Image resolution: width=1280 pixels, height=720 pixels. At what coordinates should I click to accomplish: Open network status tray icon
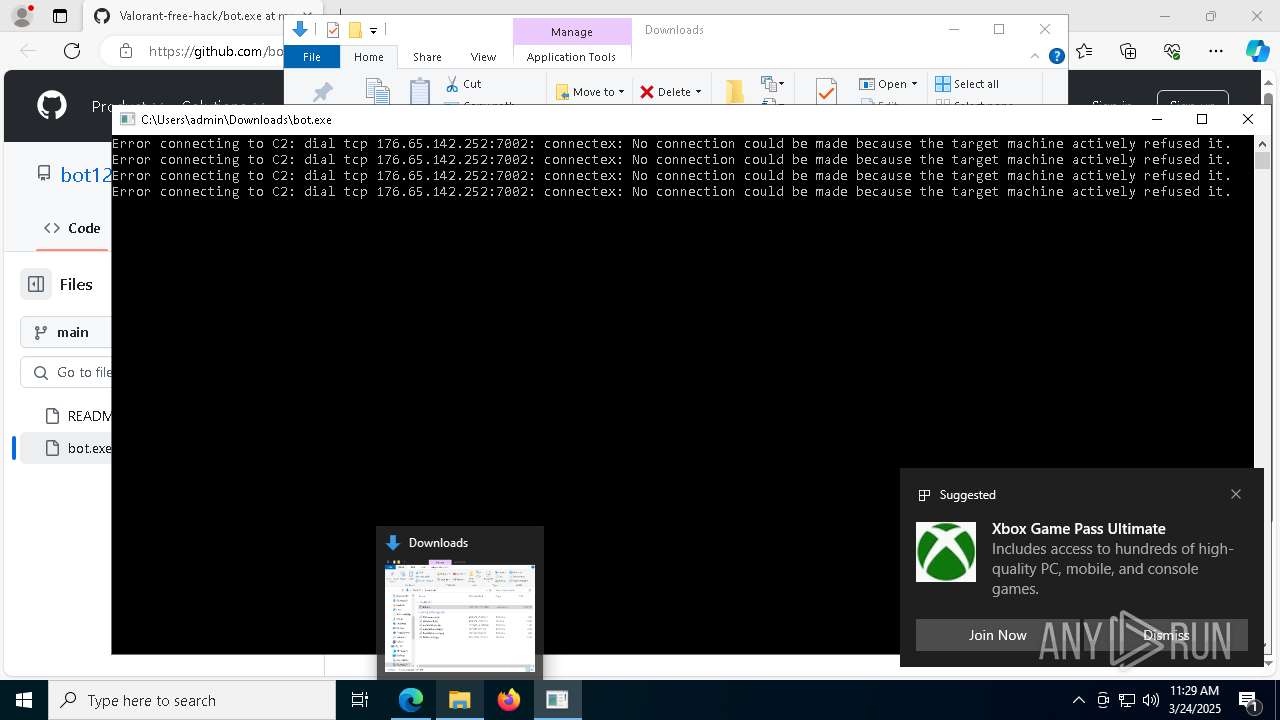coord(1127,700)
